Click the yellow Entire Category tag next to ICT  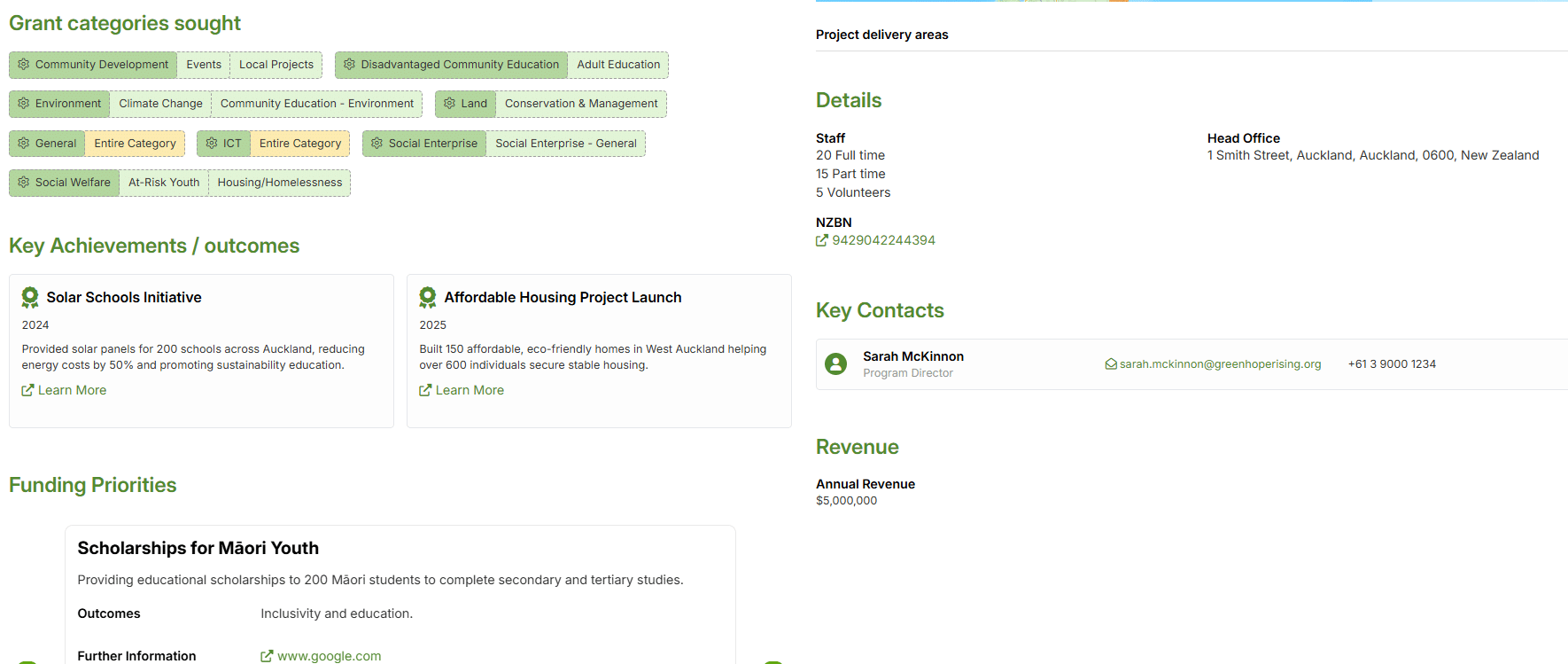pyautogui.click(x=299, y=144)
